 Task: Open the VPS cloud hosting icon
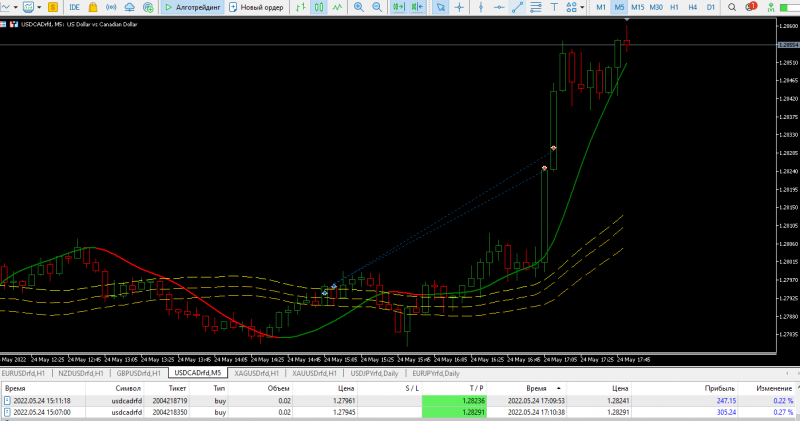[130, 7]
